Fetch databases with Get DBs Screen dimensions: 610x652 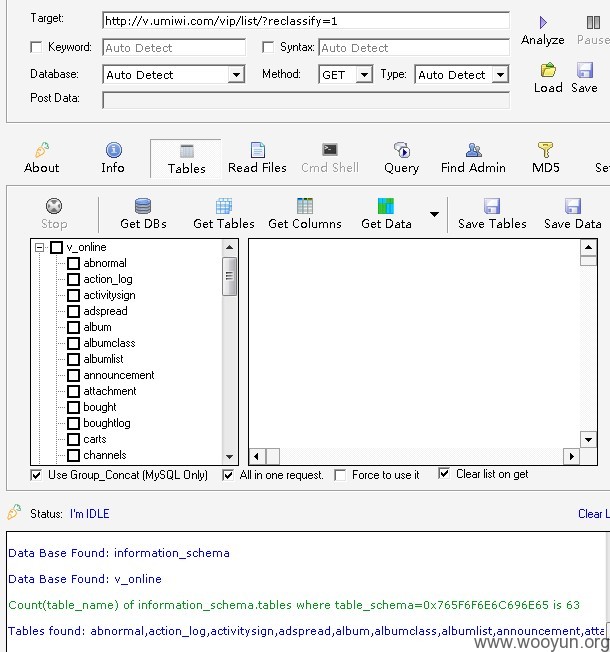[143, 206]
